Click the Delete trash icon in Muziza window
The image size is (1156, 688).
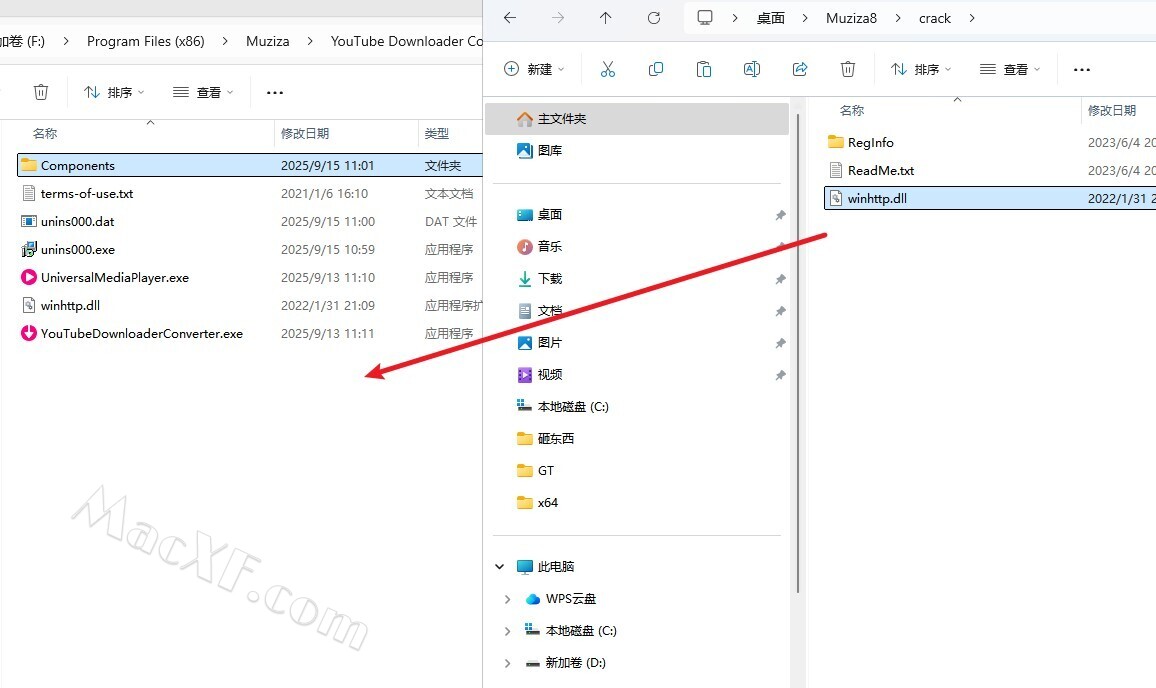click(41, 92)
